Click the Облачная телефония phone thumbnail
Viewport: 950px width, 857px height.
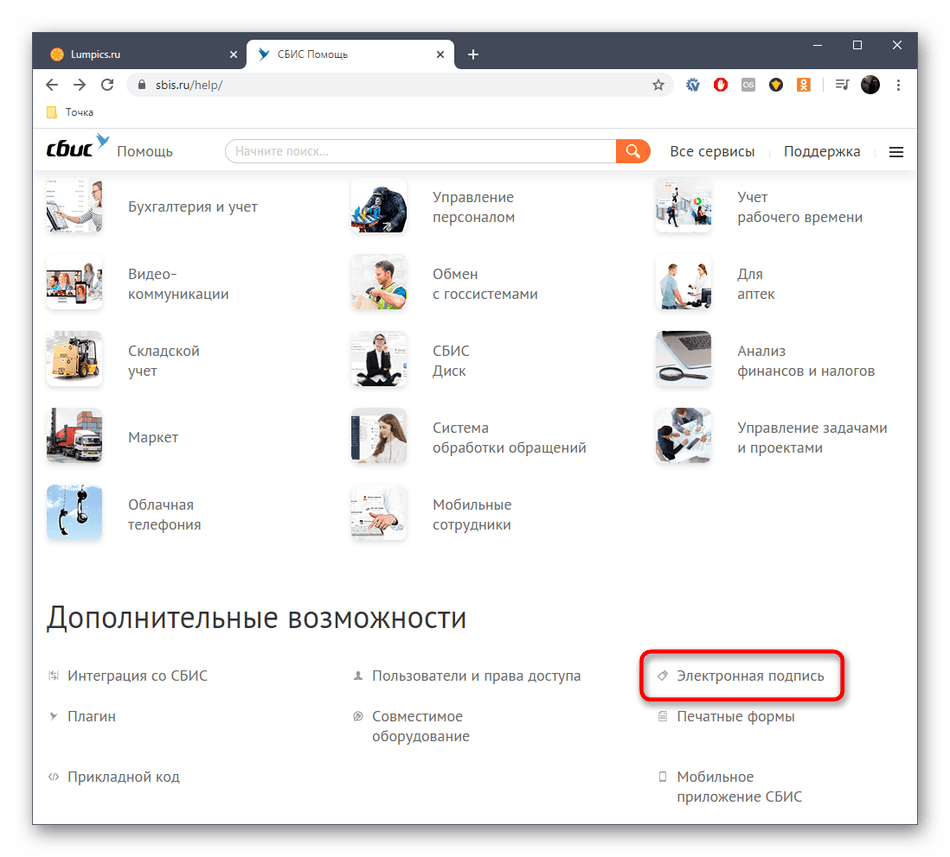click(75, 512)
